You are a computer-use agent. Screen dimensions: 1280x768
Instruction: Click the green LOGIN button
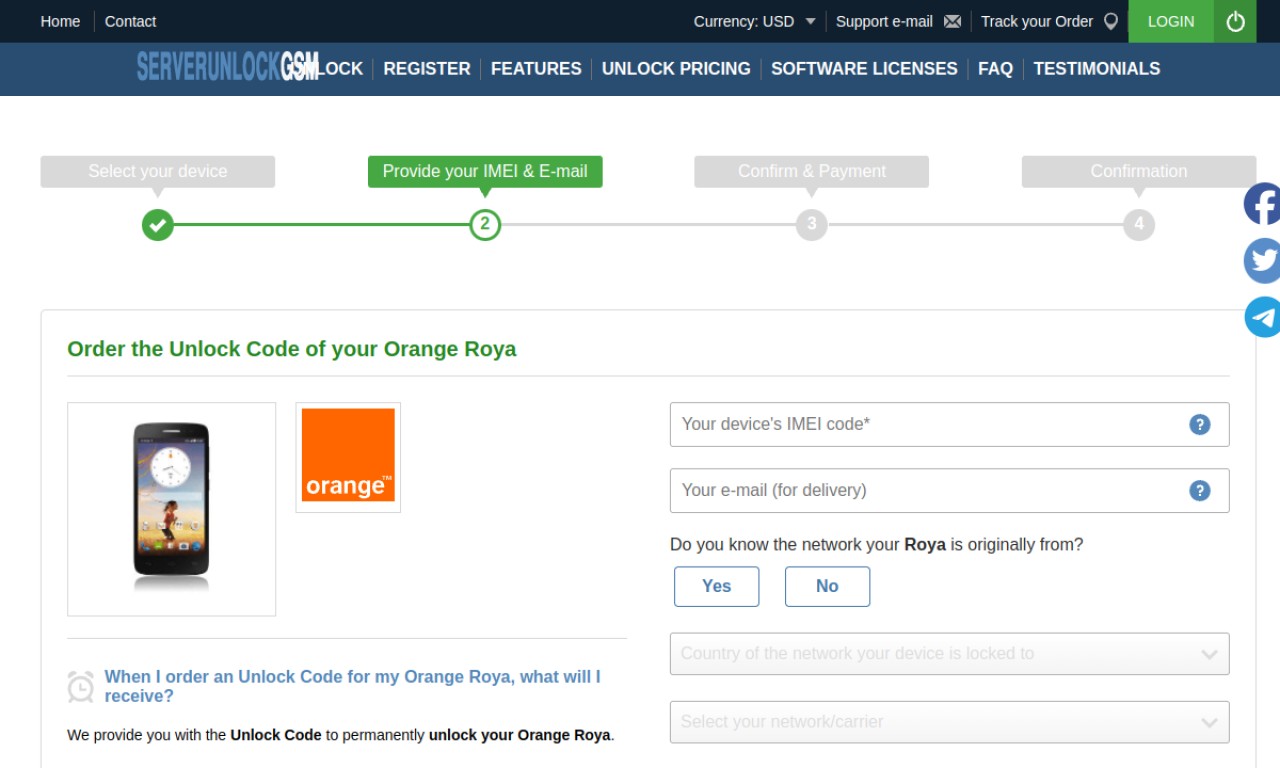[x=1171, y=21]
